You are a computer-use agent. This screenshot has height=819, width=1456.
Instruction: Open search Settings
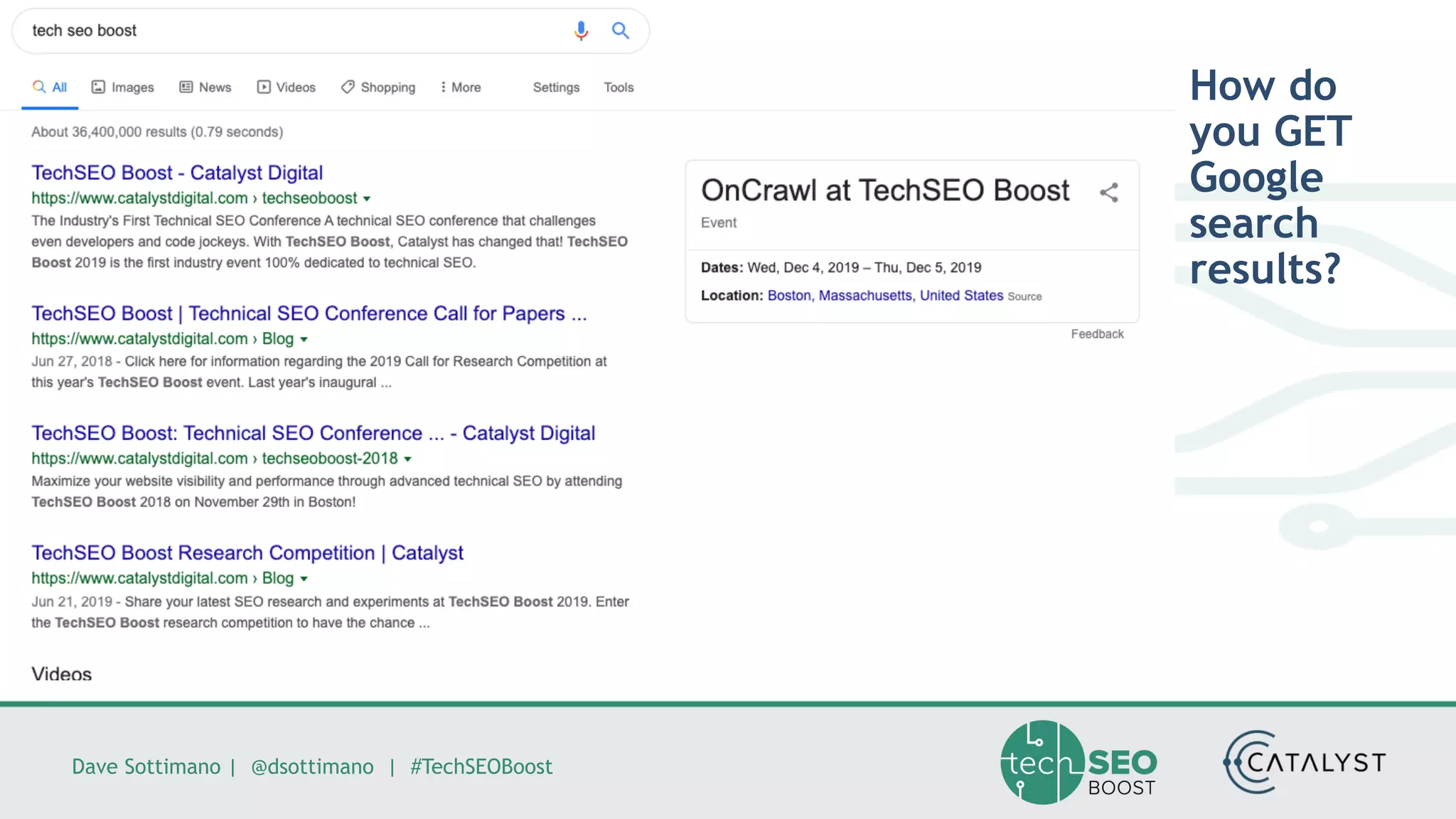click(x=556, y=87)
